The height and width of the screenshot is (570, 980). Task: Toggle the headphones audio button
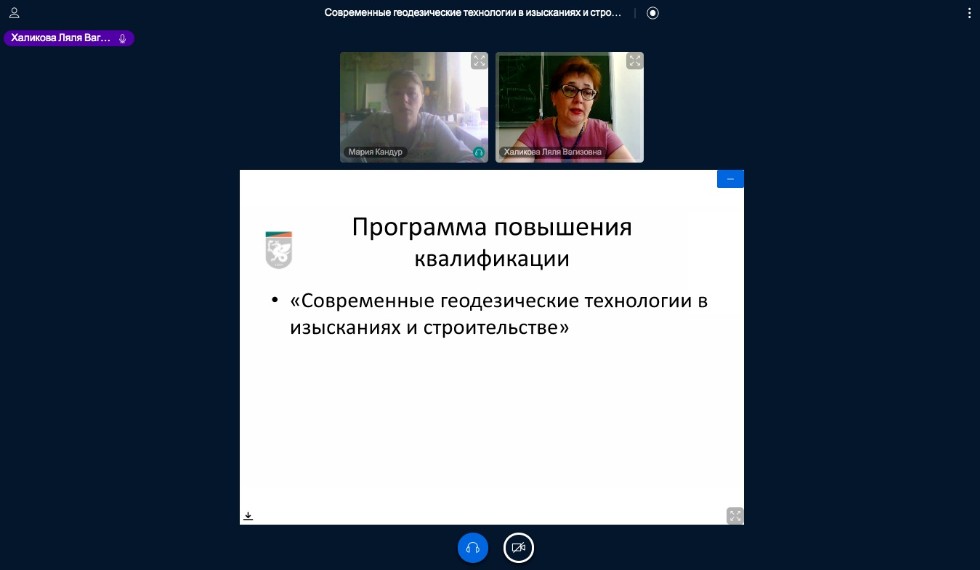tap(472, 548)
